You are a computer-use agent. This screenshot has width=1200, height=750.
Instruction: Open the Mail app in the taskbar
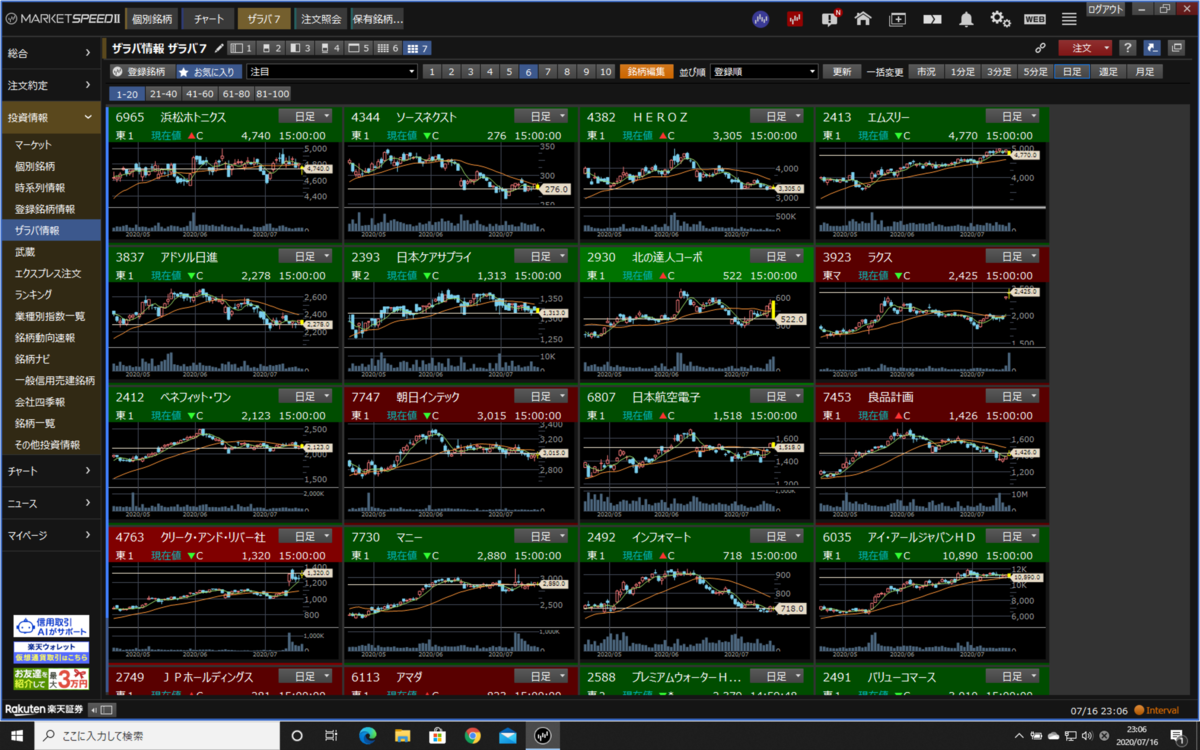(x=508, y=735)
